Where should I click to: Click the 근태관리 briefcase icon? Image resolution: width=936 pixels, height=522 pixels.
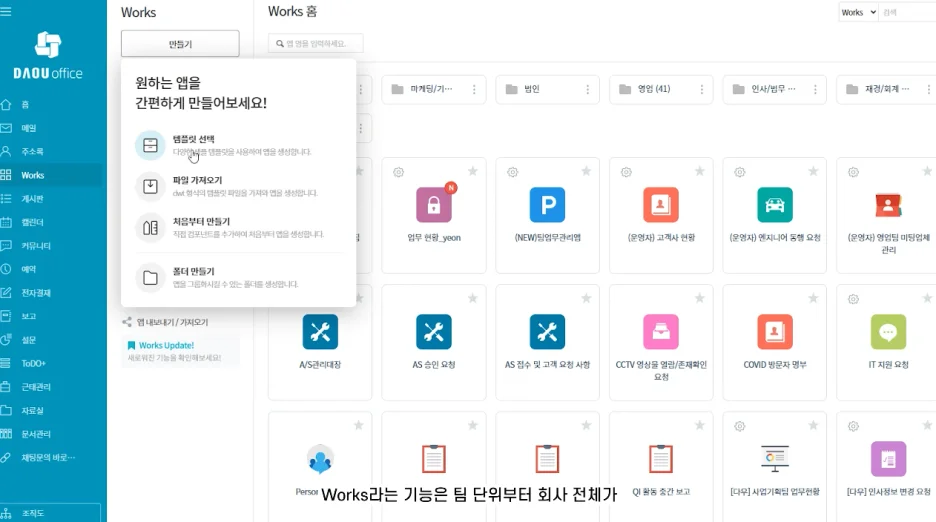point(6,387)
